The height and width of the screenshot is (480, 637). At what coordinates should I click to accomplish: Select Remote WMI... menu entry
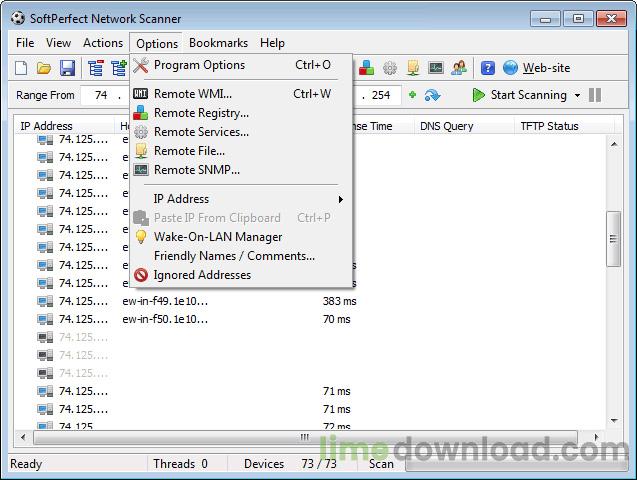coord(241,94)
